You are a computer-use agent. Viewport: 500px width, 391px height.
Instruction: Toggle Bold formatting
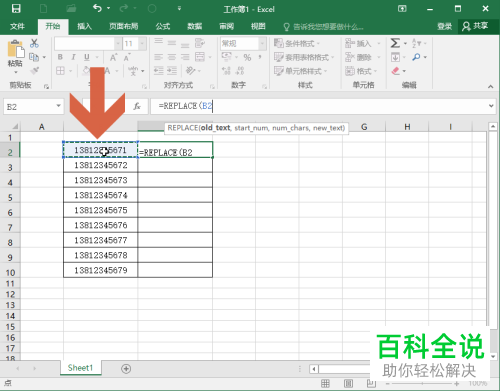coord(60,57)
